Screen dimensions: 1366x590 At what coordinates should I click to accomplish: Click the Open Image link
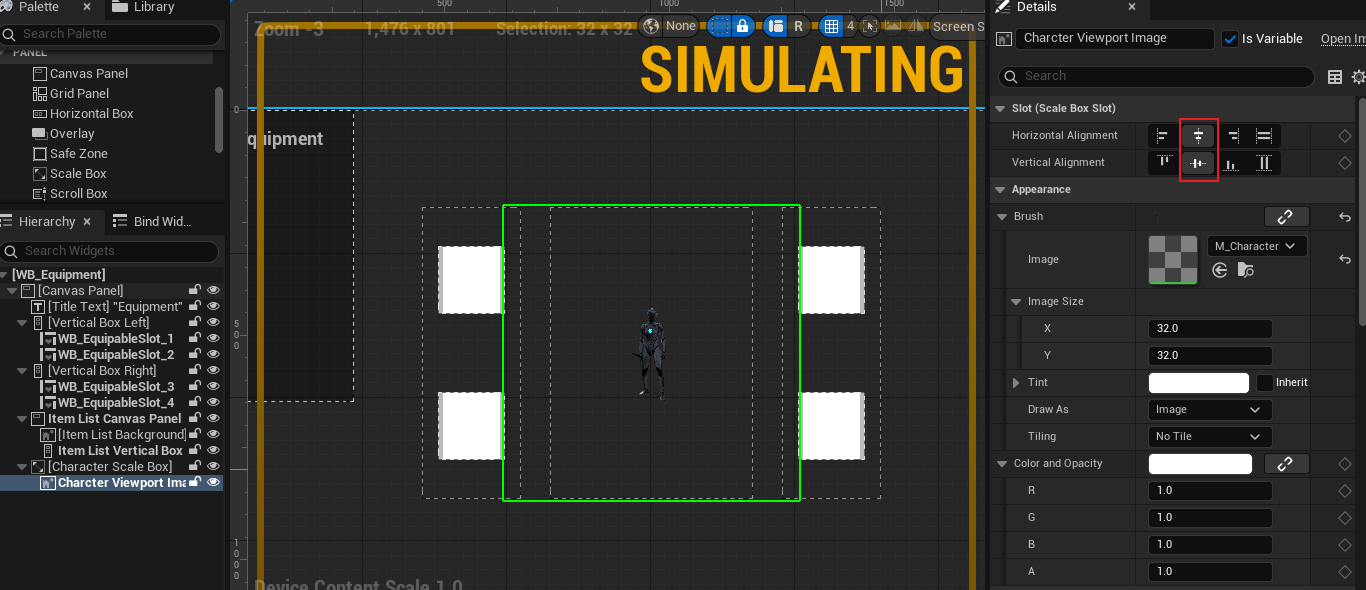1343,39
